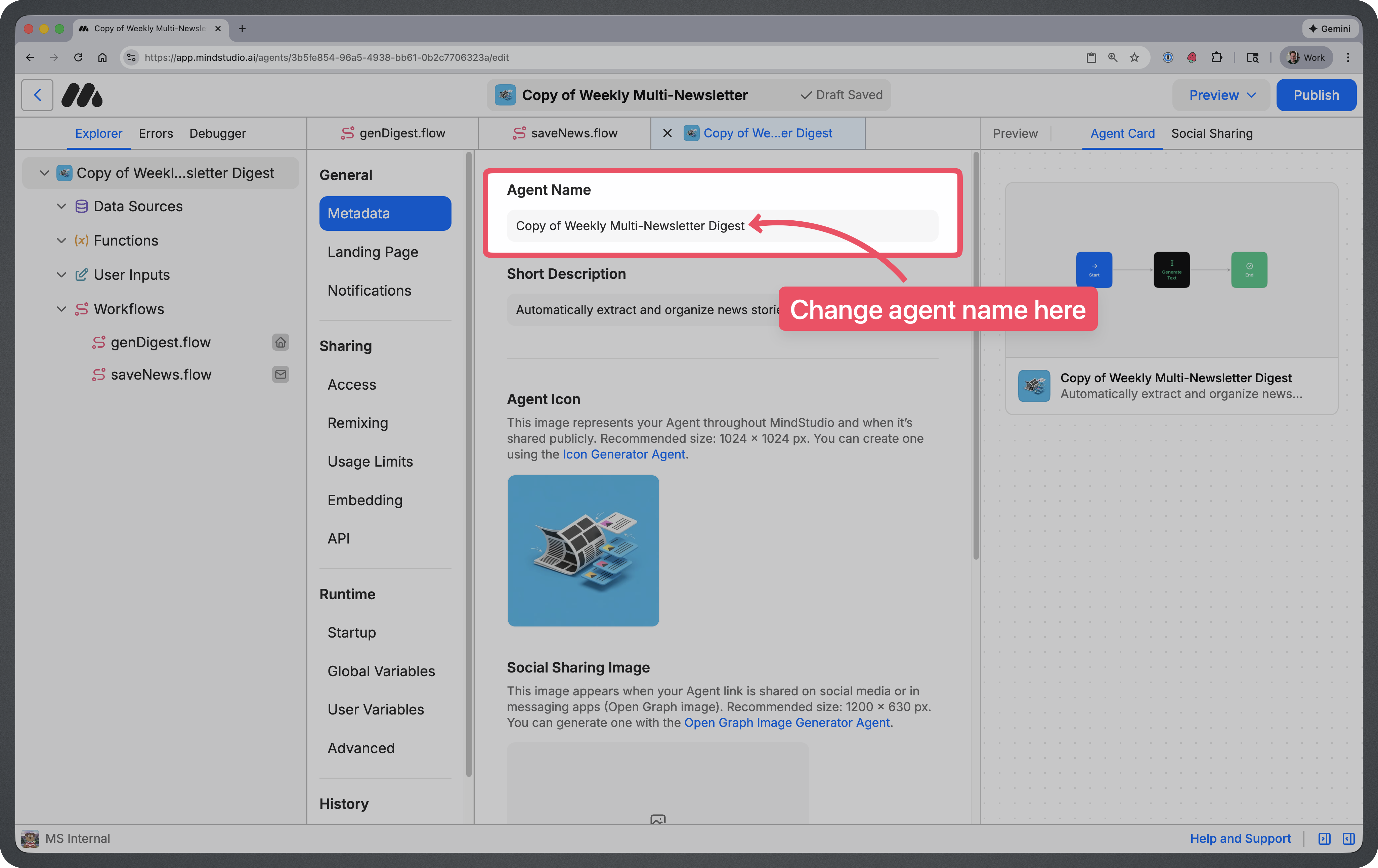Open the Debugger tab
Screen dimensions: 1378x868
coord(217,133)
